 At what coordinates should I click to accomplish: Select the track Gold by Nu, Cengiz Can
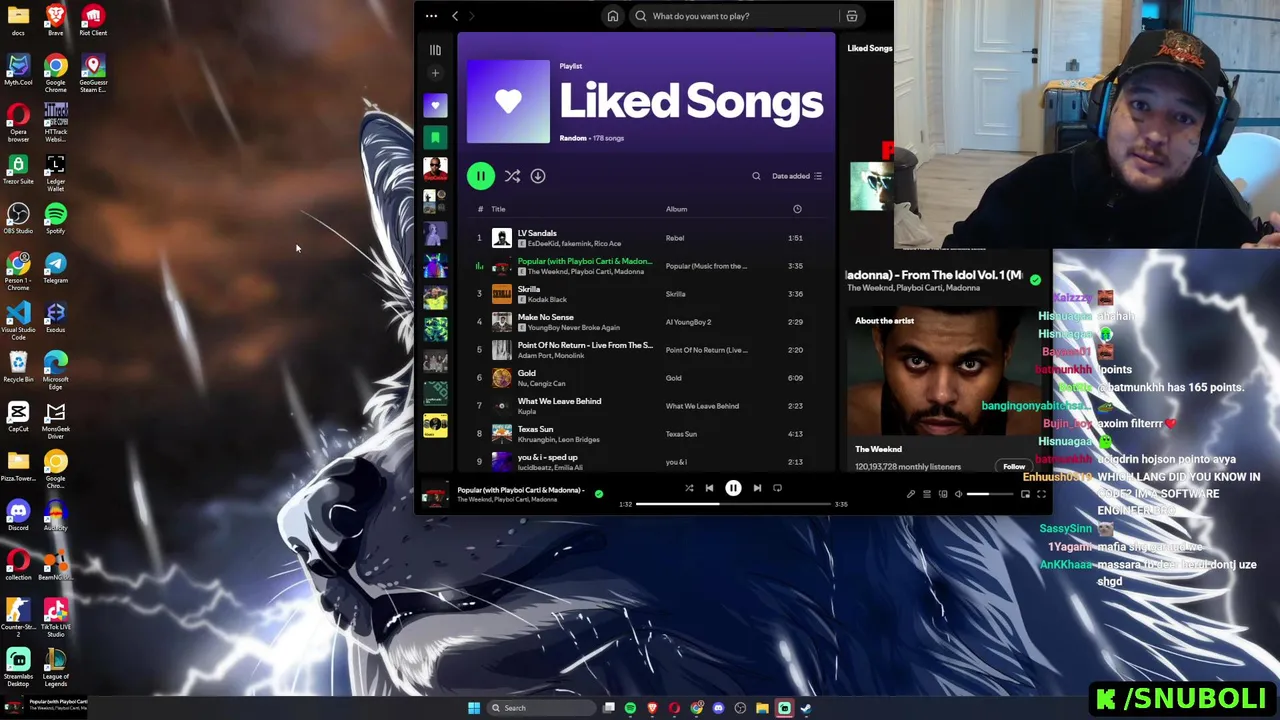pyautogui.click(x=645, y=378)
